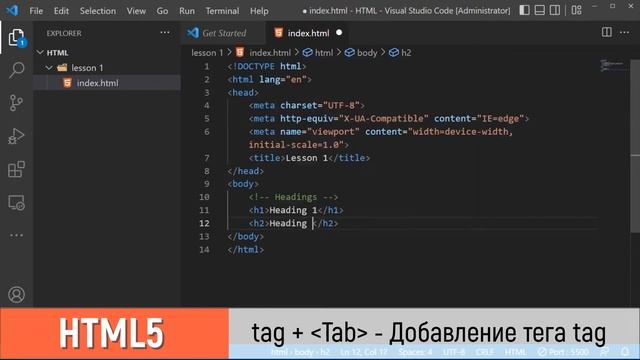Open the Go menu
Screen dimensions: 640x360
click(x=162, y=11)
